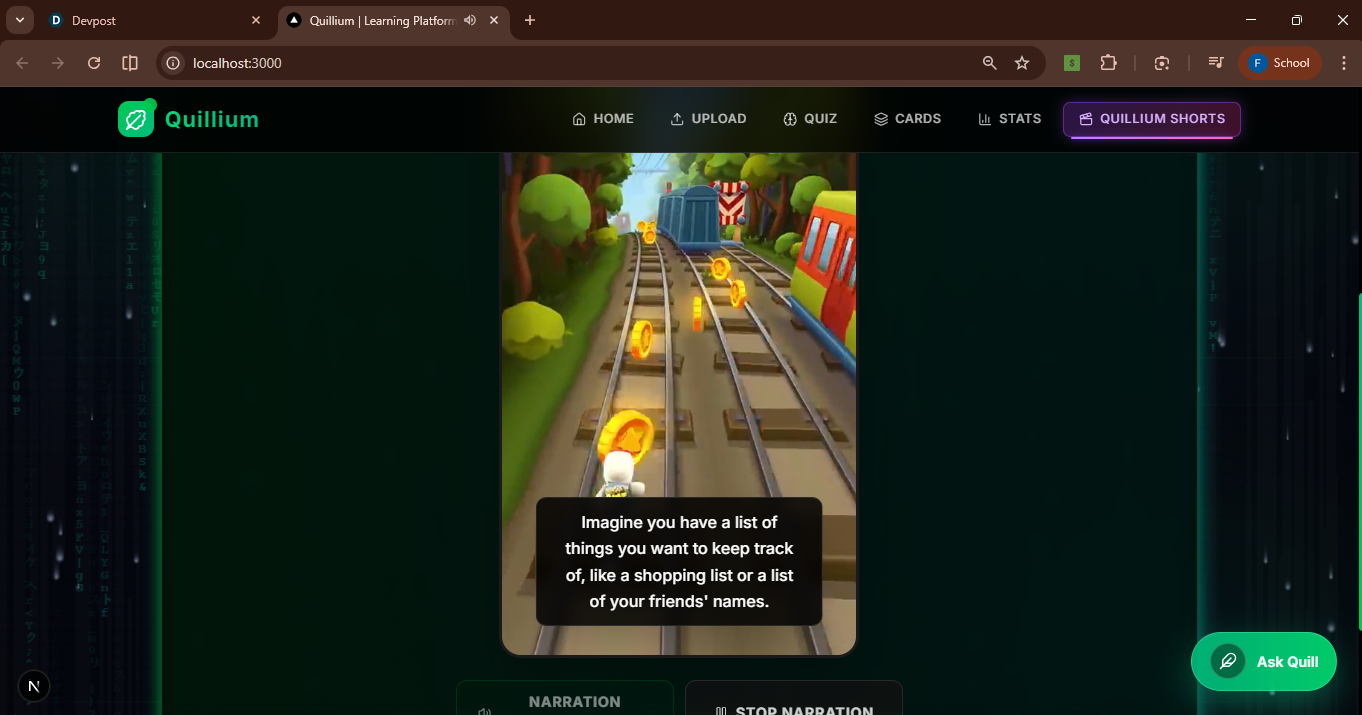The width and height of the screenshot is (1362, 715).
Task: Open the media controls icon
Action: point(1216,63)
